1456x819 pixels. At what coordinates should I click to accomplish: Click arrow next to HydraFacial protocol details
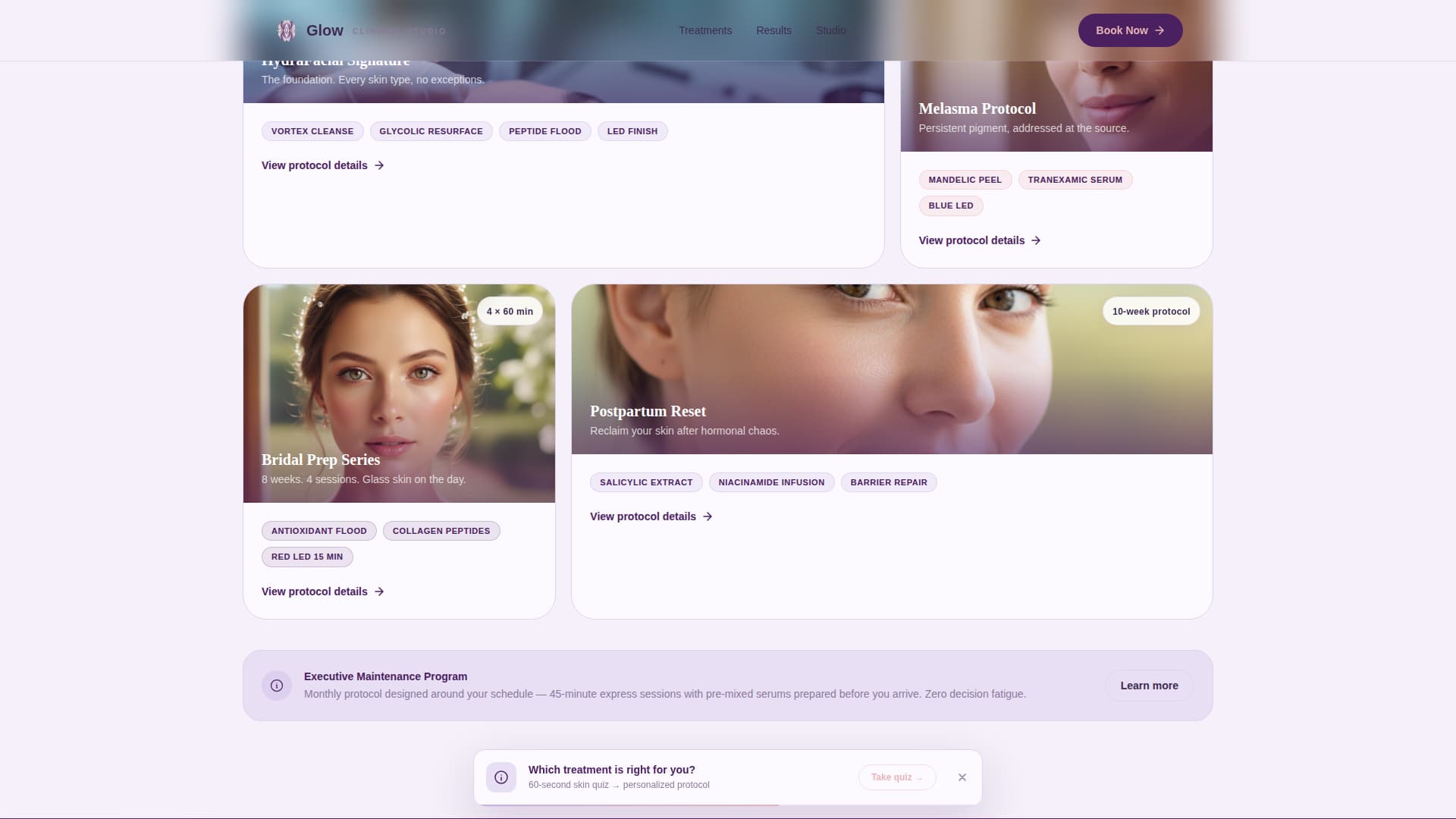379,165
